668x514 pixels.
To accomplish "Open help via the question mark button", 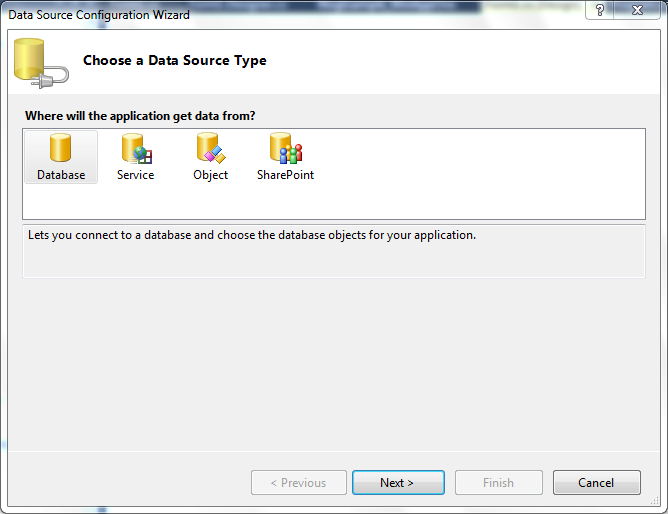I will click(599, 10).
